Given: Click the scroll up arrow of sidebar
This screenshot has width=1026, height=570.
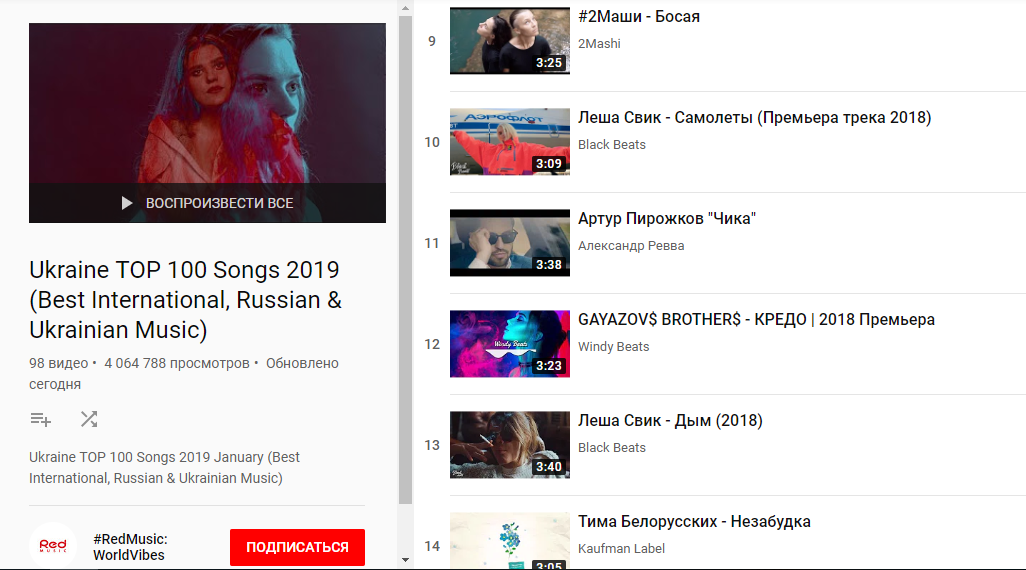Looking at the screenshot, I should 405,9.
